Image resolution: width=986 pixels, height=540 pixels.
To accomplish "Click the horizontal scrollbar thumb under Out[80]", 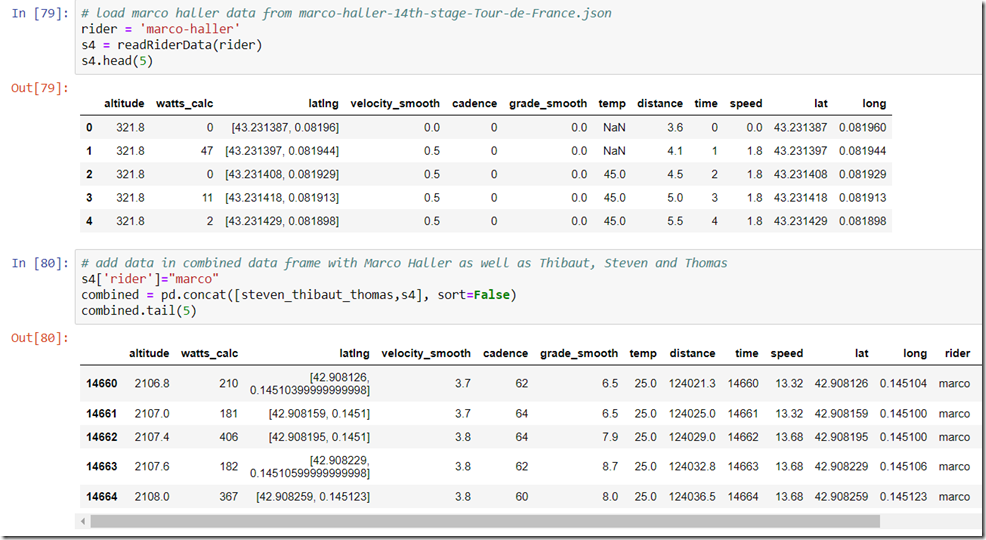I will coord(485,521).
